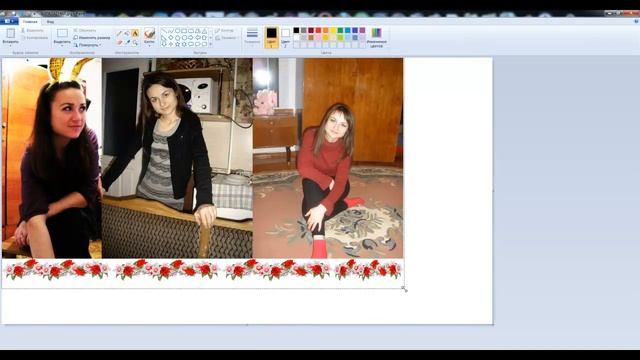Open the Edit colors palette icon

click(x=376, y=33)
